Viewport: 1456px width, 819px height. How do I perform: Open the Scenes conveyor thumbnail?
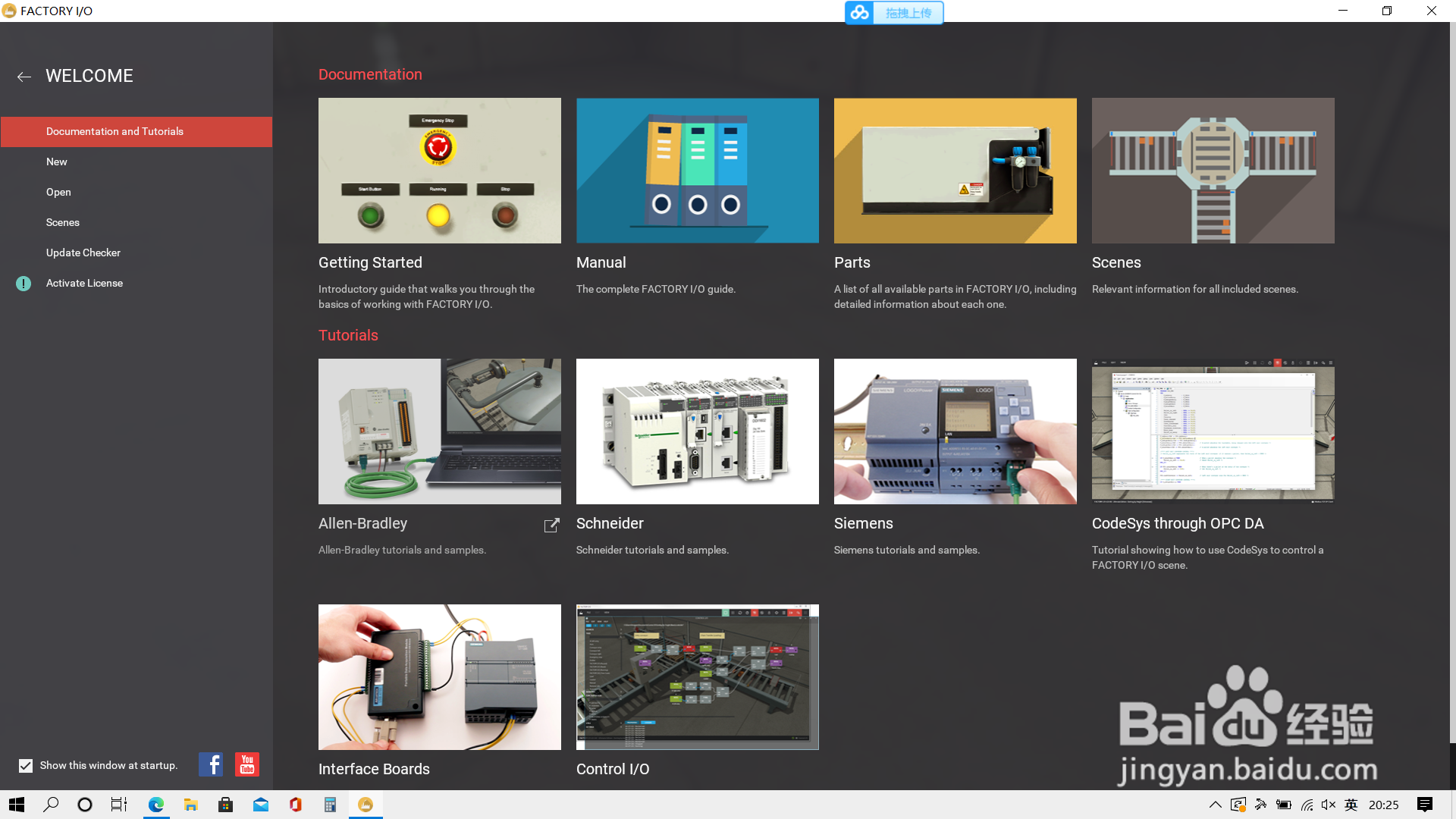click(1213, 171)
